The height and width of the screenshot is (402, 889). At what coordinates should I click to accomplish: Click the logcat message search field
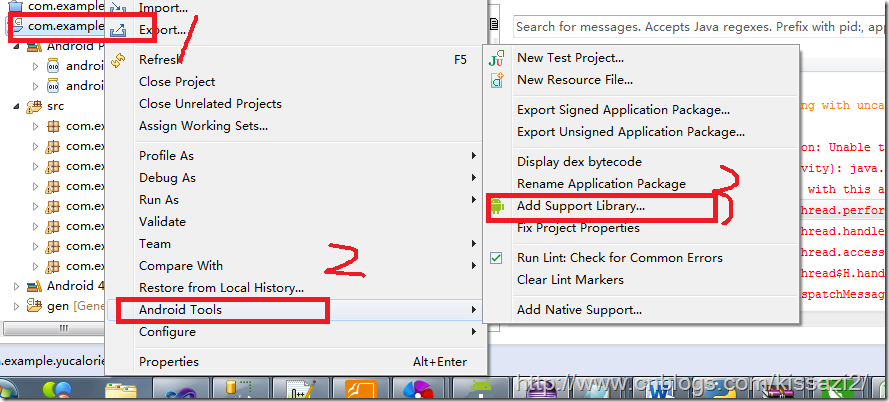pyautogui.click(x=700, y=27)
